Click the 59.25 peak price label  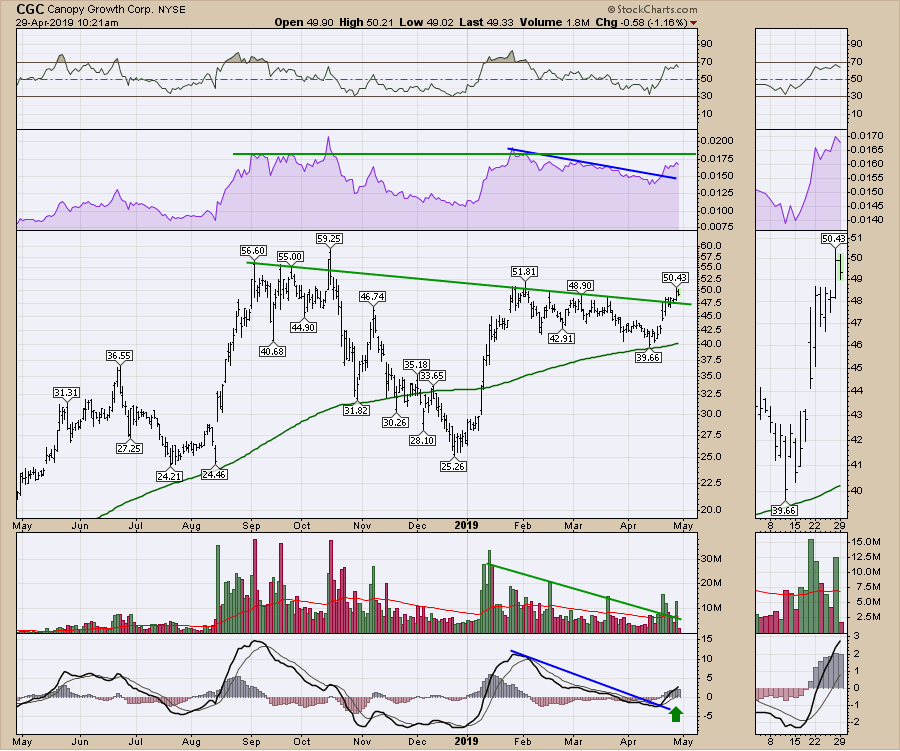[329, 238]
